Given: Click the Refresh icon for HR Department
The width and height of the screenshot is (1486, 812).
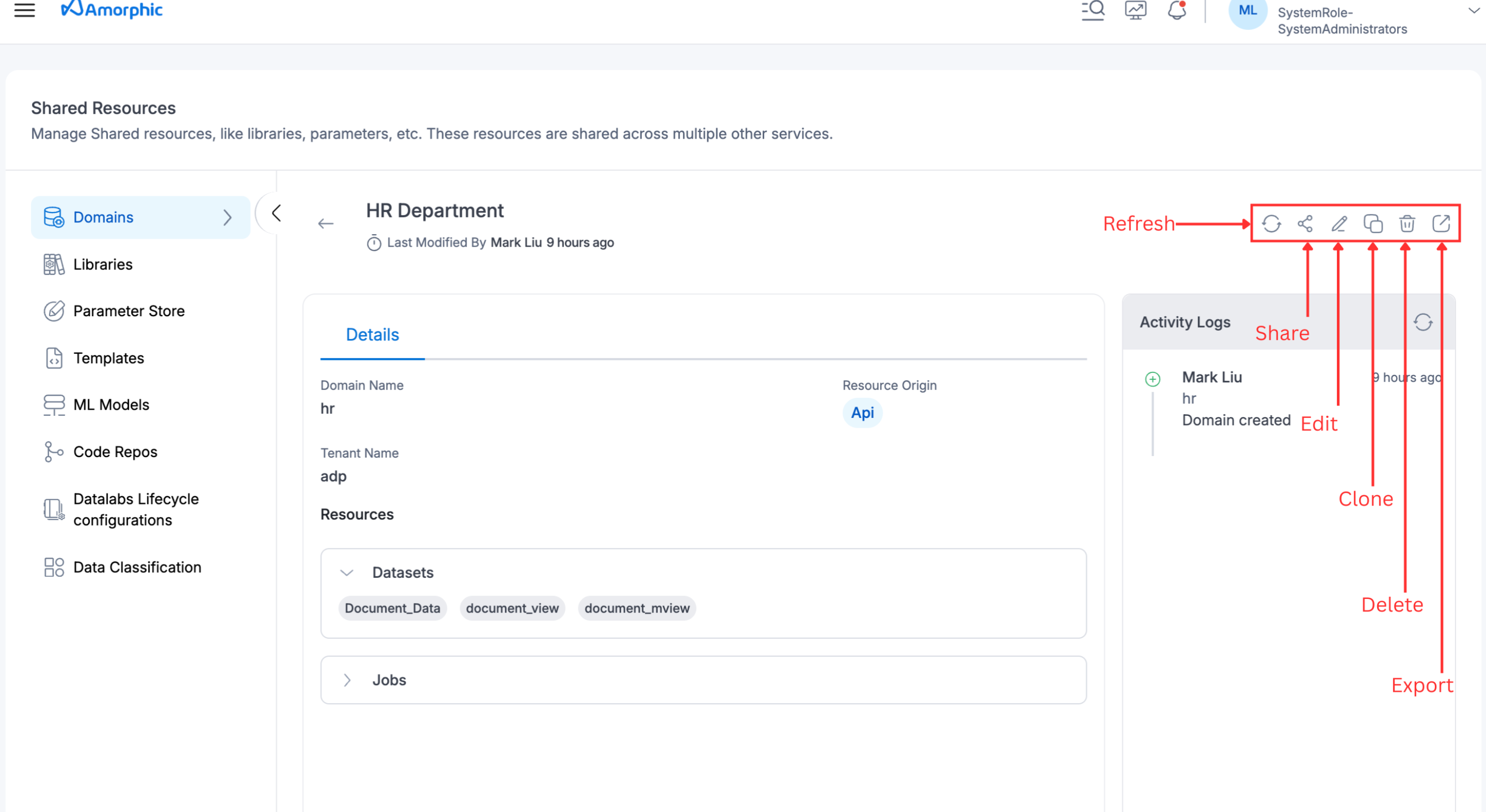Looking at the screenshot, I should (1271, 223).
